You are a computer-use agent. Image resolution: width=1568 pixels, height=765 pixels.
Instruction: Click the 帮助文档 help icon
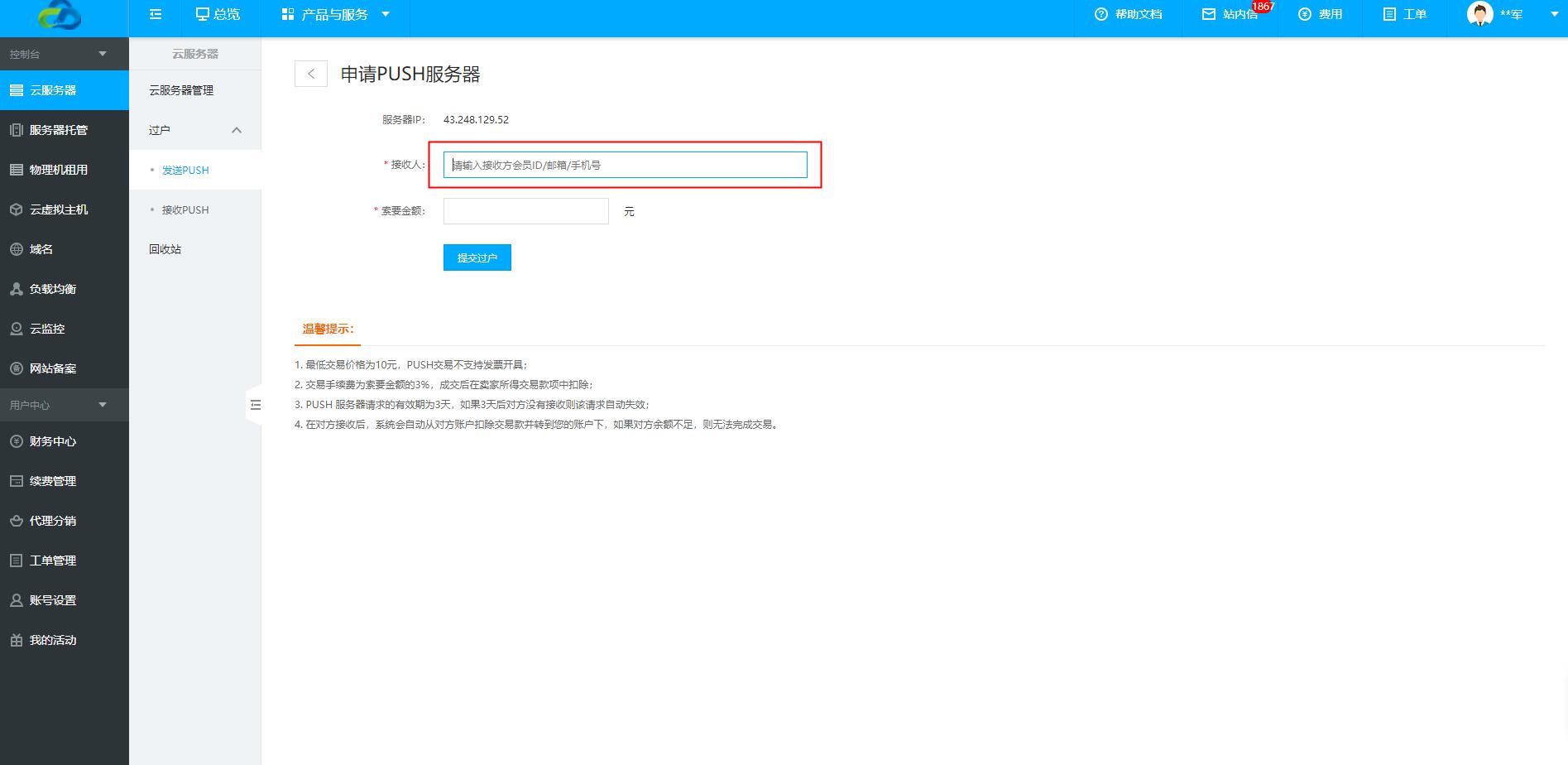(x=1100, y=14)
